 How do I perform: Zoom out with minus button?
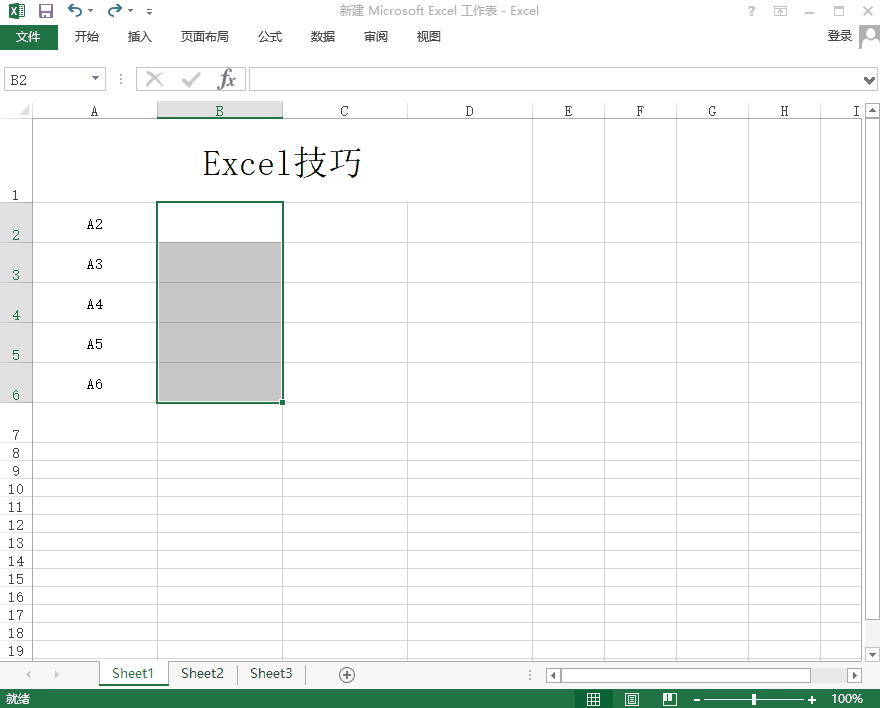click(696, 700)
